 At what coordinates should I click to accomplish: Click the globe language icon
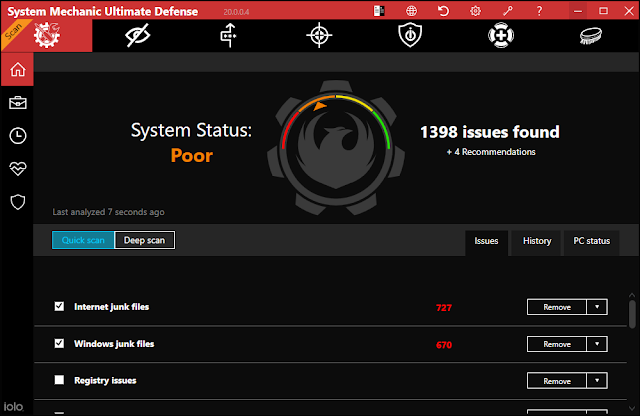(x=411, y=11)
